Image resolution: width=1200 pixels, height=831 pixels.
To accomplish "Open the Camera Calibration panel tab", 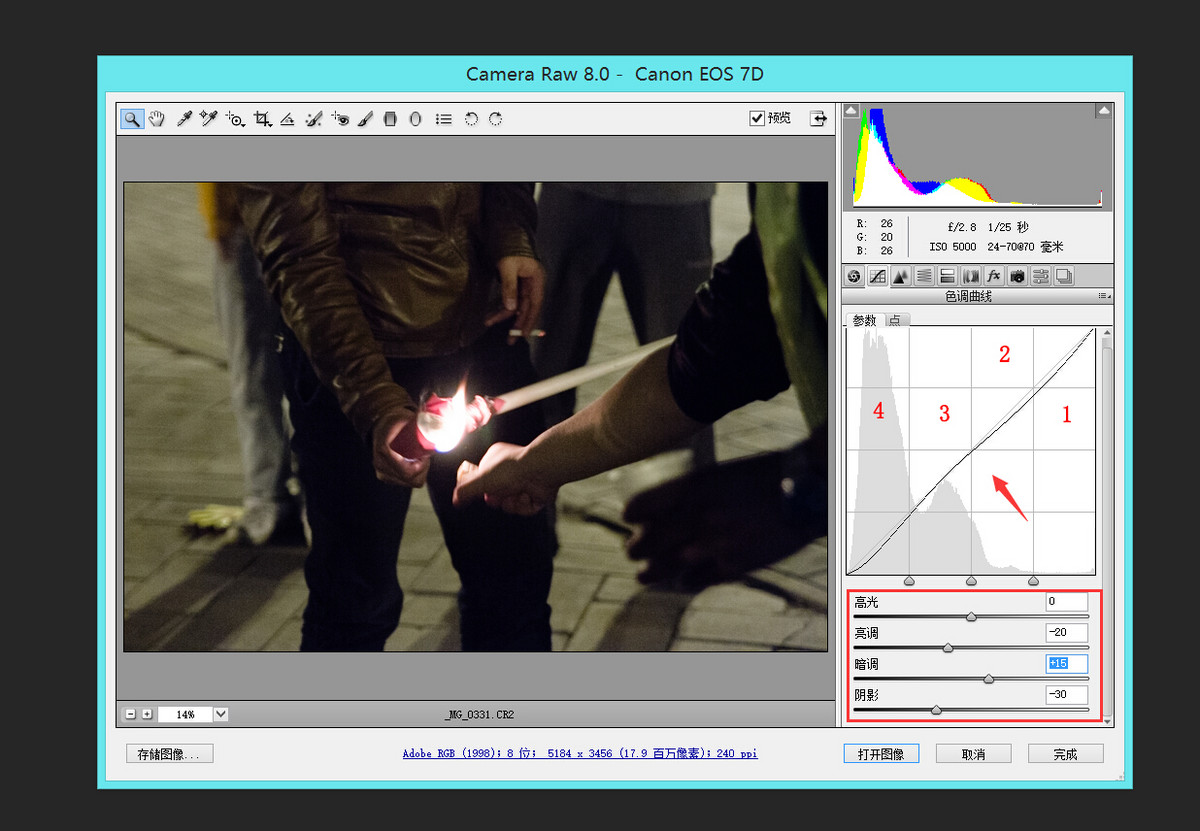I will 1017,276.
